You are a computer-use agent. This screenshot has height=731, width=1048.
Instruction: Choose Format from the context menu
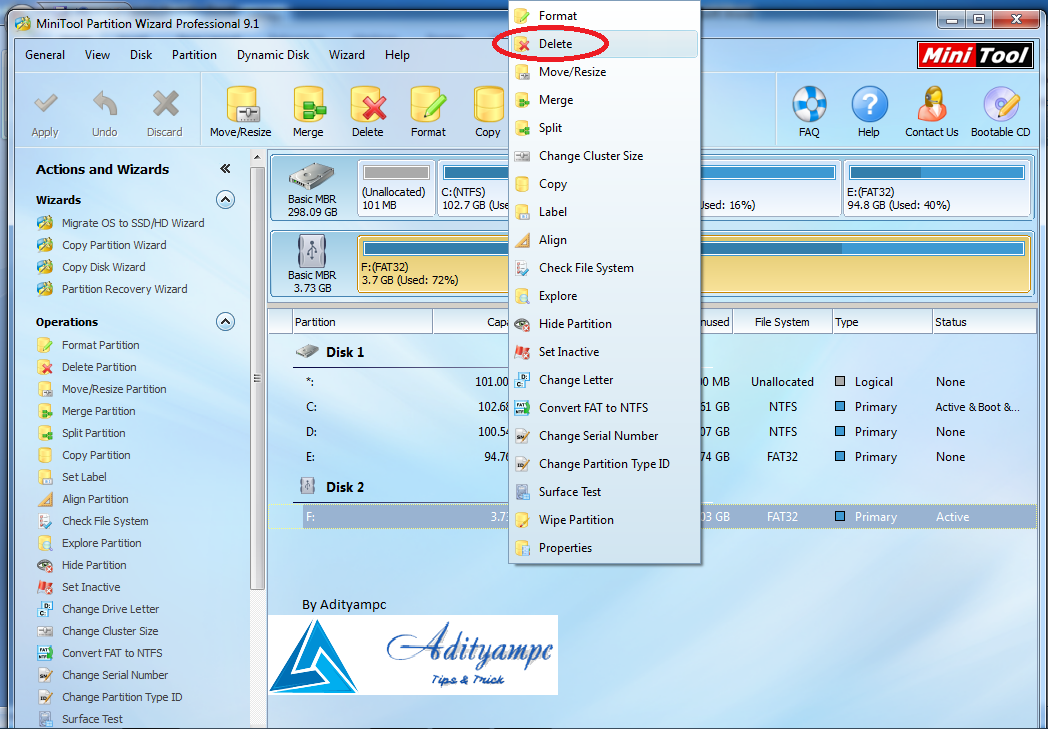click(x=605, y=16)
